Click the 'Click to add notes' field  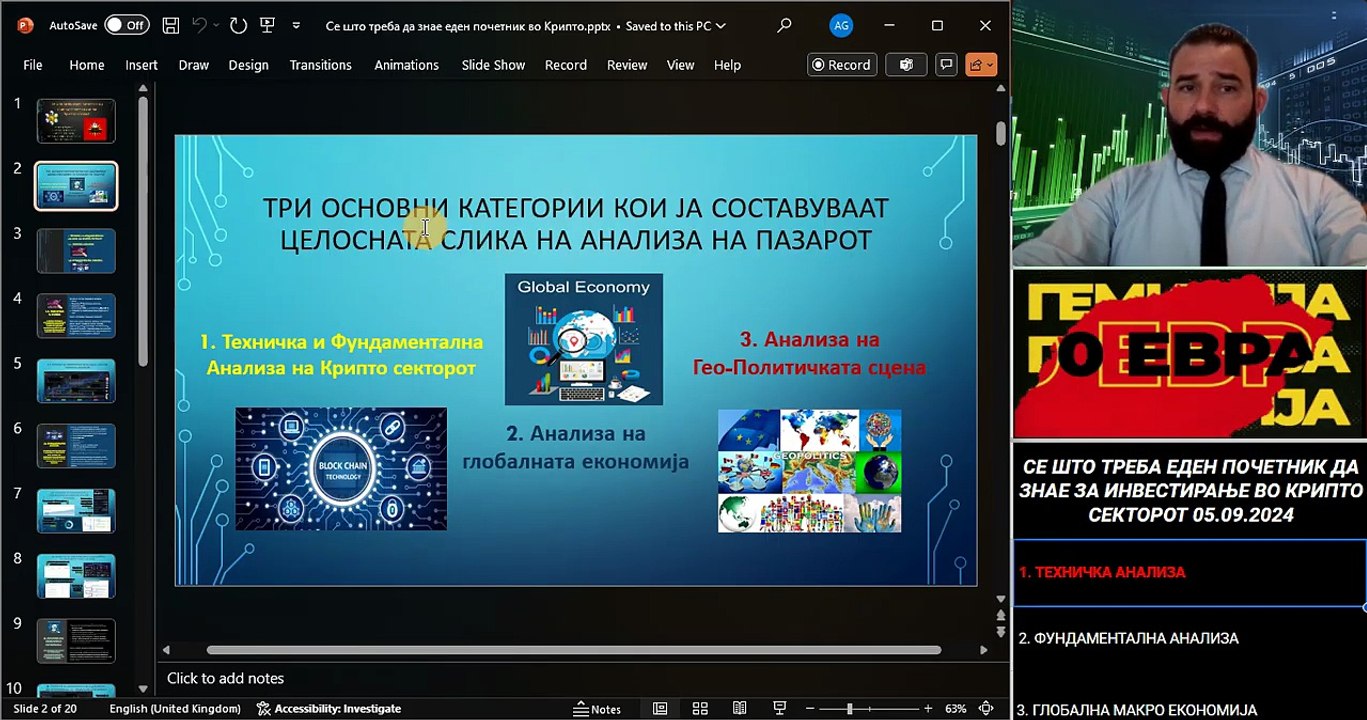(x=226, y=678)
